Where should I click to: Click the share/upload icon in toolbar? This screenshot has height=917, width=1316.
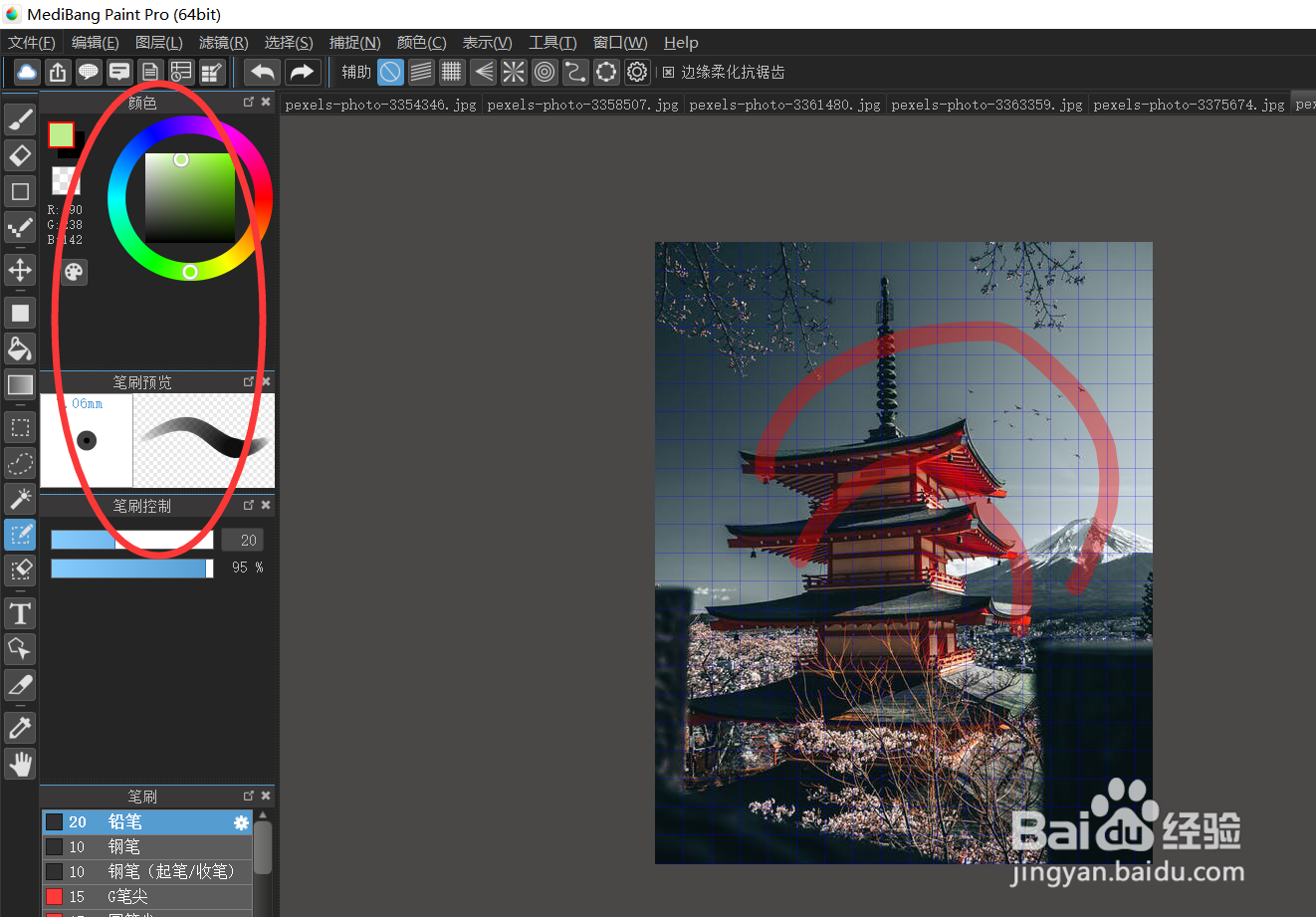click(x=58, y=72)
